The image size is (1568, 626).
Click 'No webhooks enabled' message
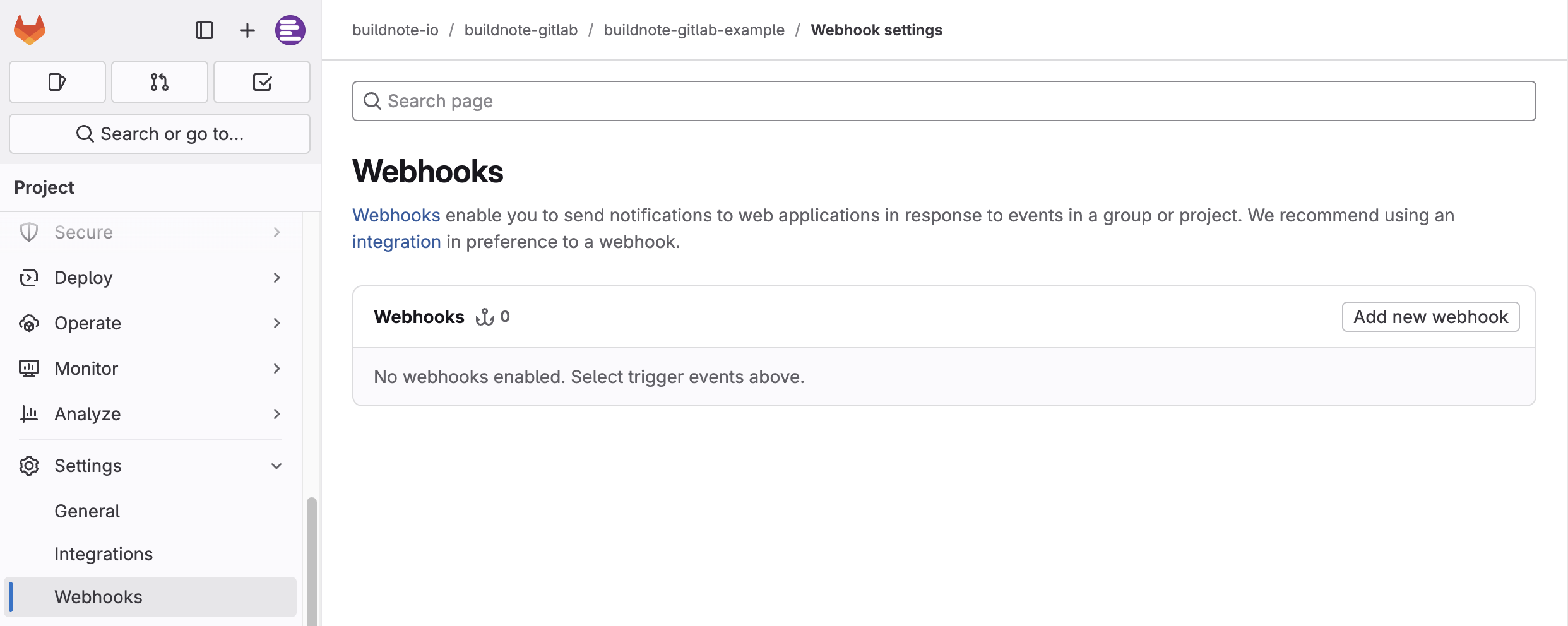589,377
